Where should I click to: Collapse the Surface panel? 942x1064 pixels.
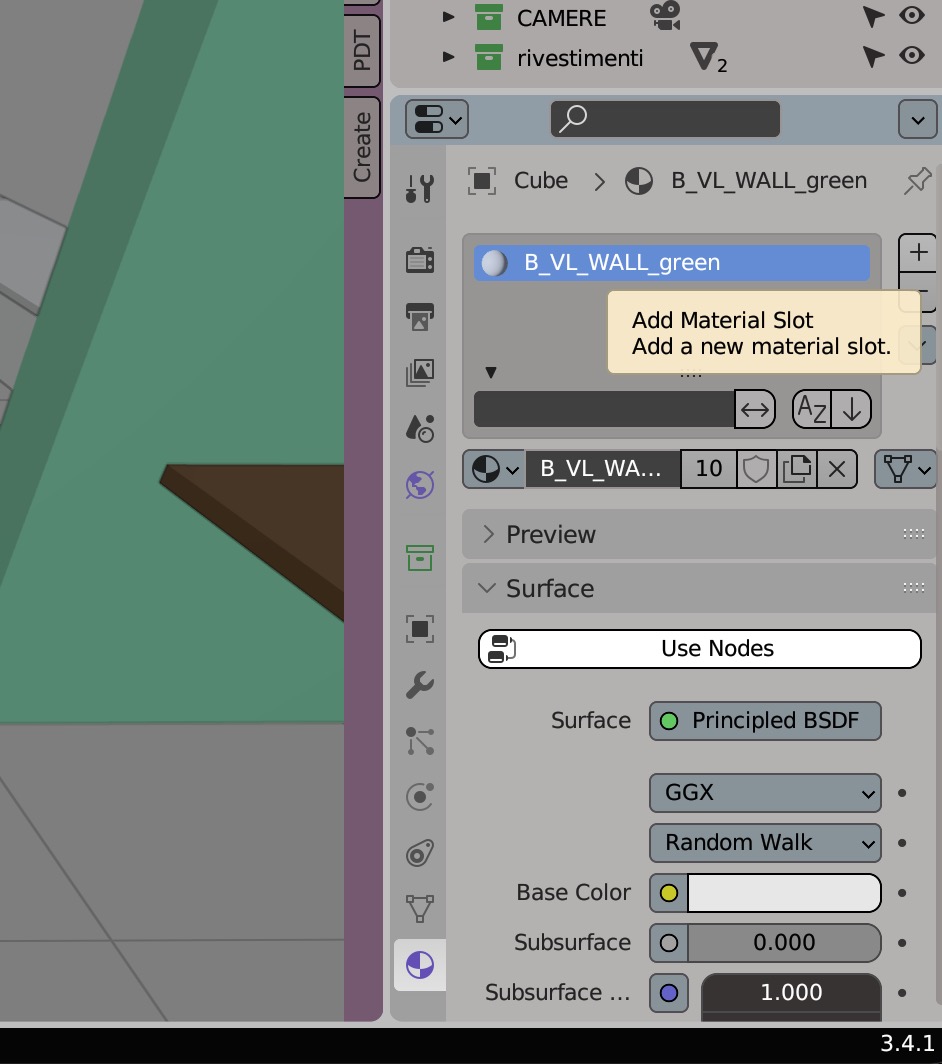(550, 588)
